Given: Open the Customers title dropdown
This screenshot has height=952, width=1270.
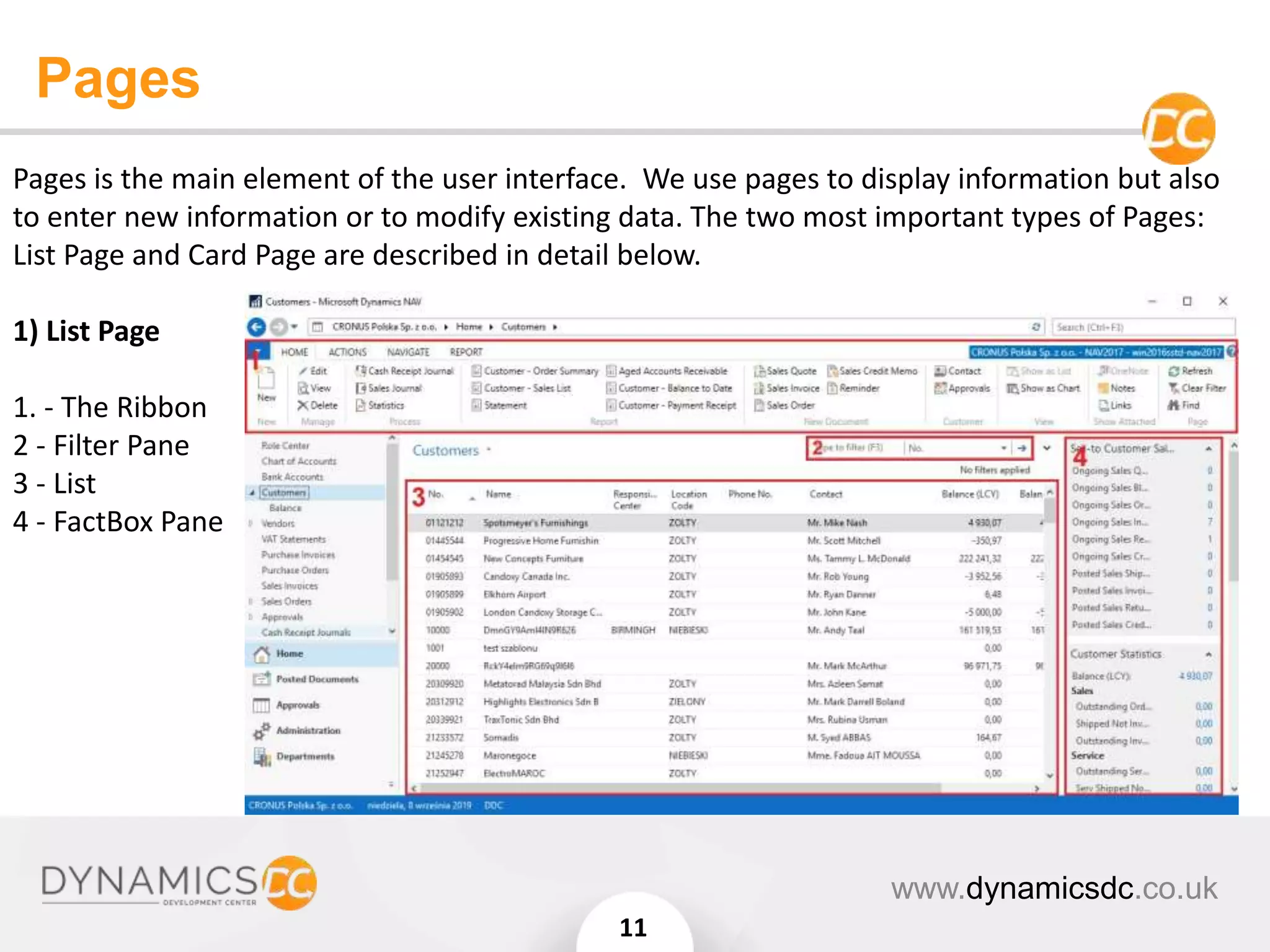Looking at the screenshot, I should coord(489,450).
